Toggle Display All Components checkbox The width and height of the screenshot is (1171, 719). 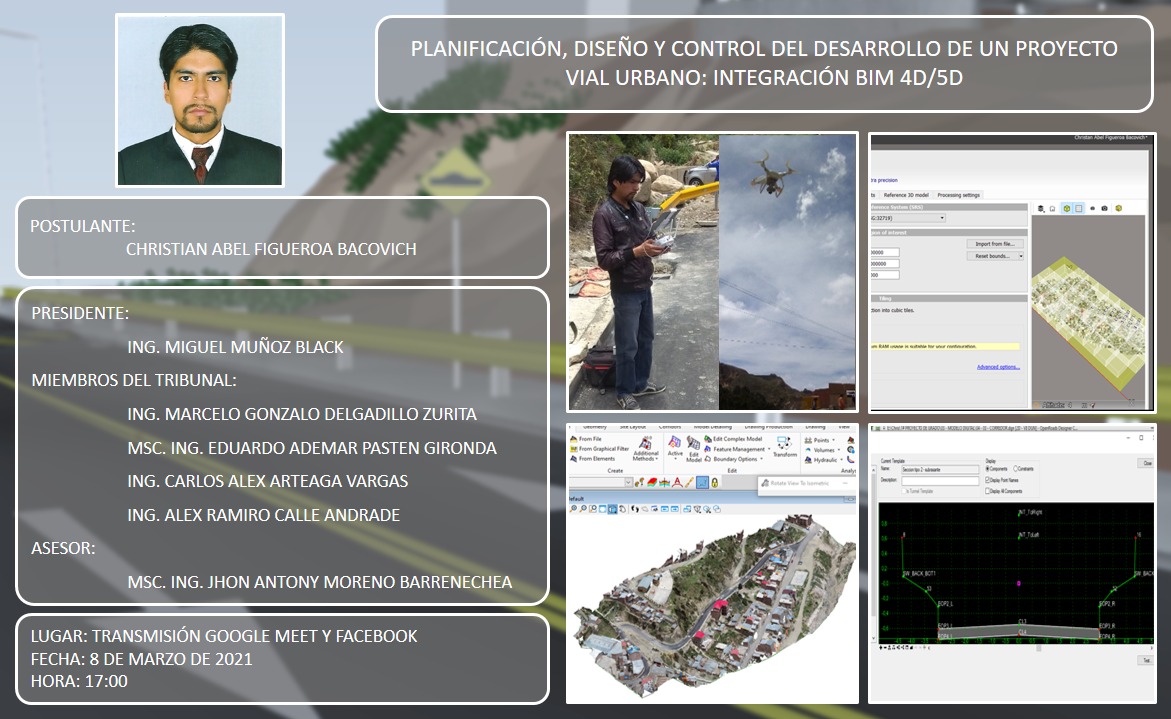coord(1004,491)
